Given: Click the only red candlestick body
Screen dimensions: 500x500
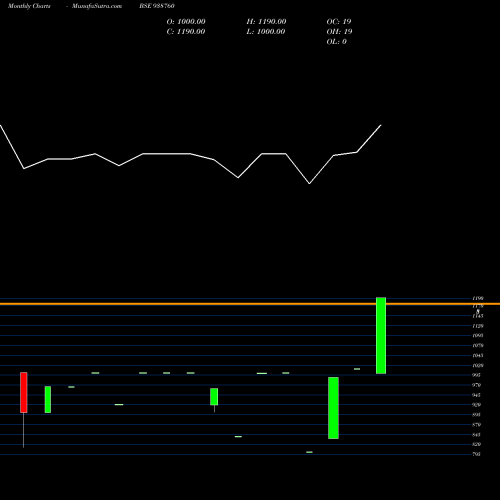Looking at the screenshot, I should click(x=24, y=392).
